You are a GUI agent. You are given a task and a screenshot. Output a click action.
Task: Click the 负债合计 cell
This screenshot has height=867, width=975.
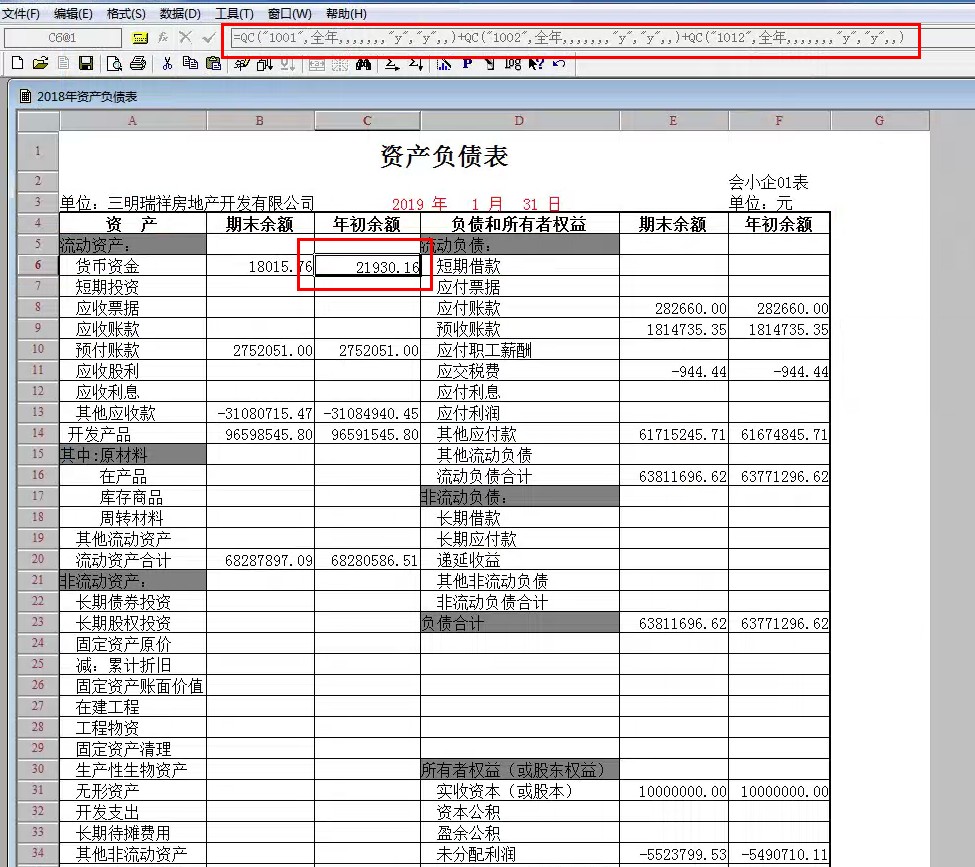[519, 623]
